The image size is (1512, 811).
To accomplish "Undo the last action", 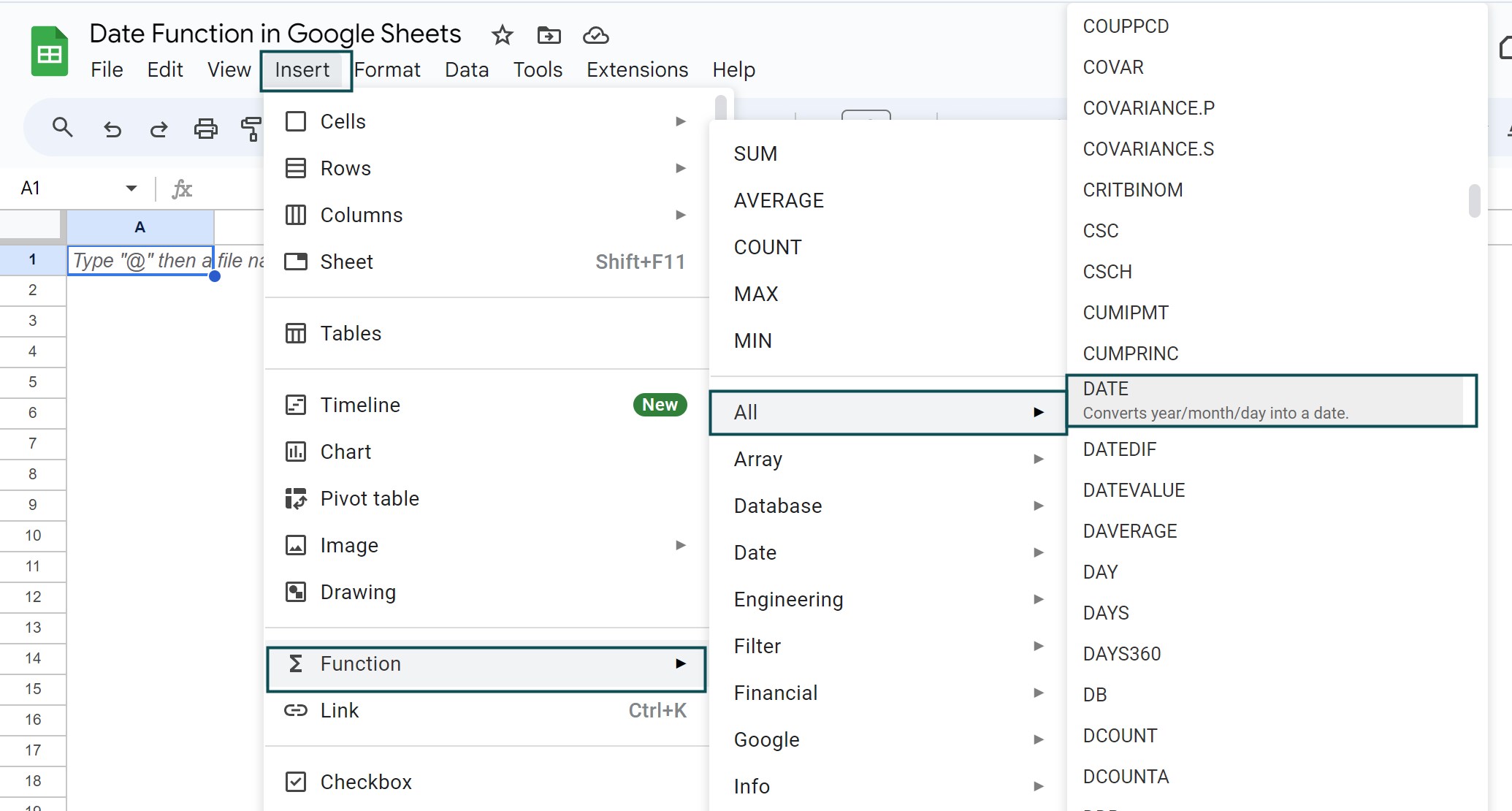I will tap(112, 129).
